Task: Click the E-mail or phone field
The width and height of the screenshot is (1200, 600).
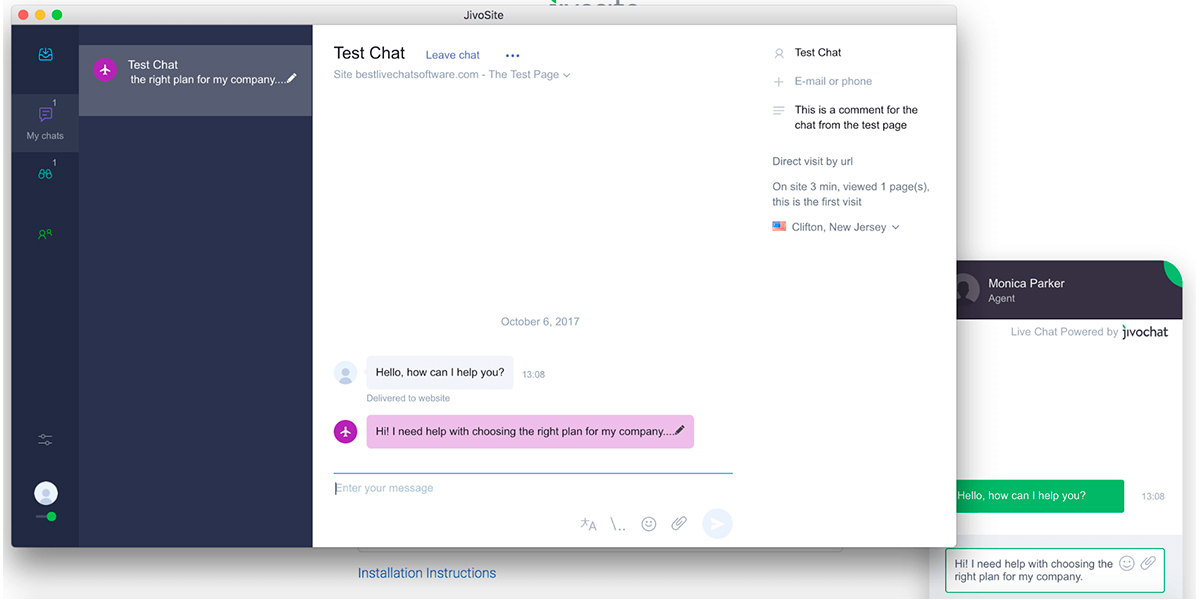Action: pos(833,82)
